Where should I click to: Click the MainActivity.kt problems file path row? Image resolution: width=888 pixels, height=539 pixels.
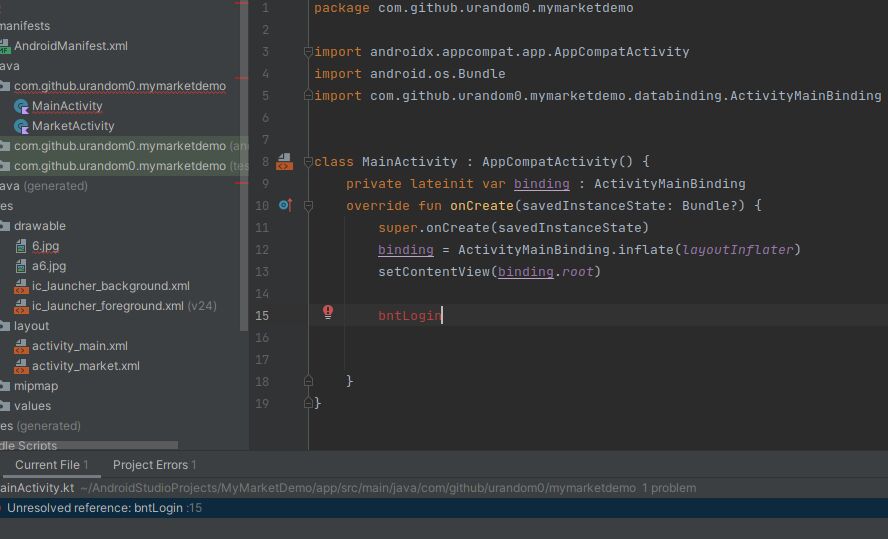[x=444, y=488]
